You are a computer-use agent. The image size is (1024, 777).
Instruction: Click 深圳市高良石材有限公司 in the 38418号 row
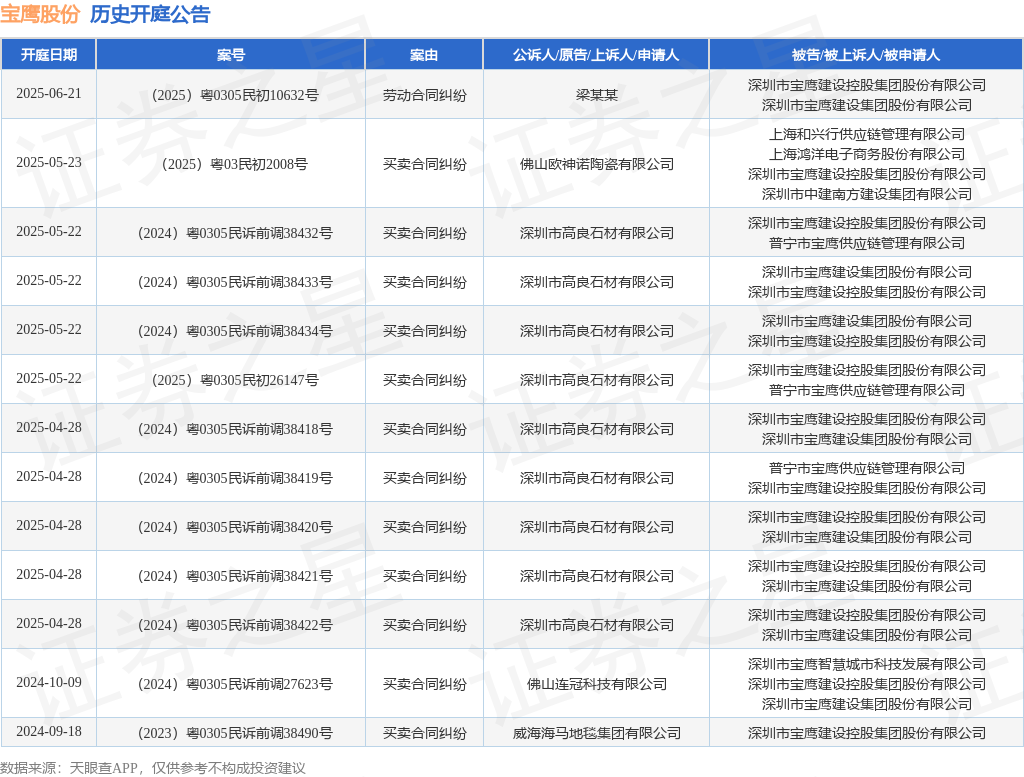597,429
